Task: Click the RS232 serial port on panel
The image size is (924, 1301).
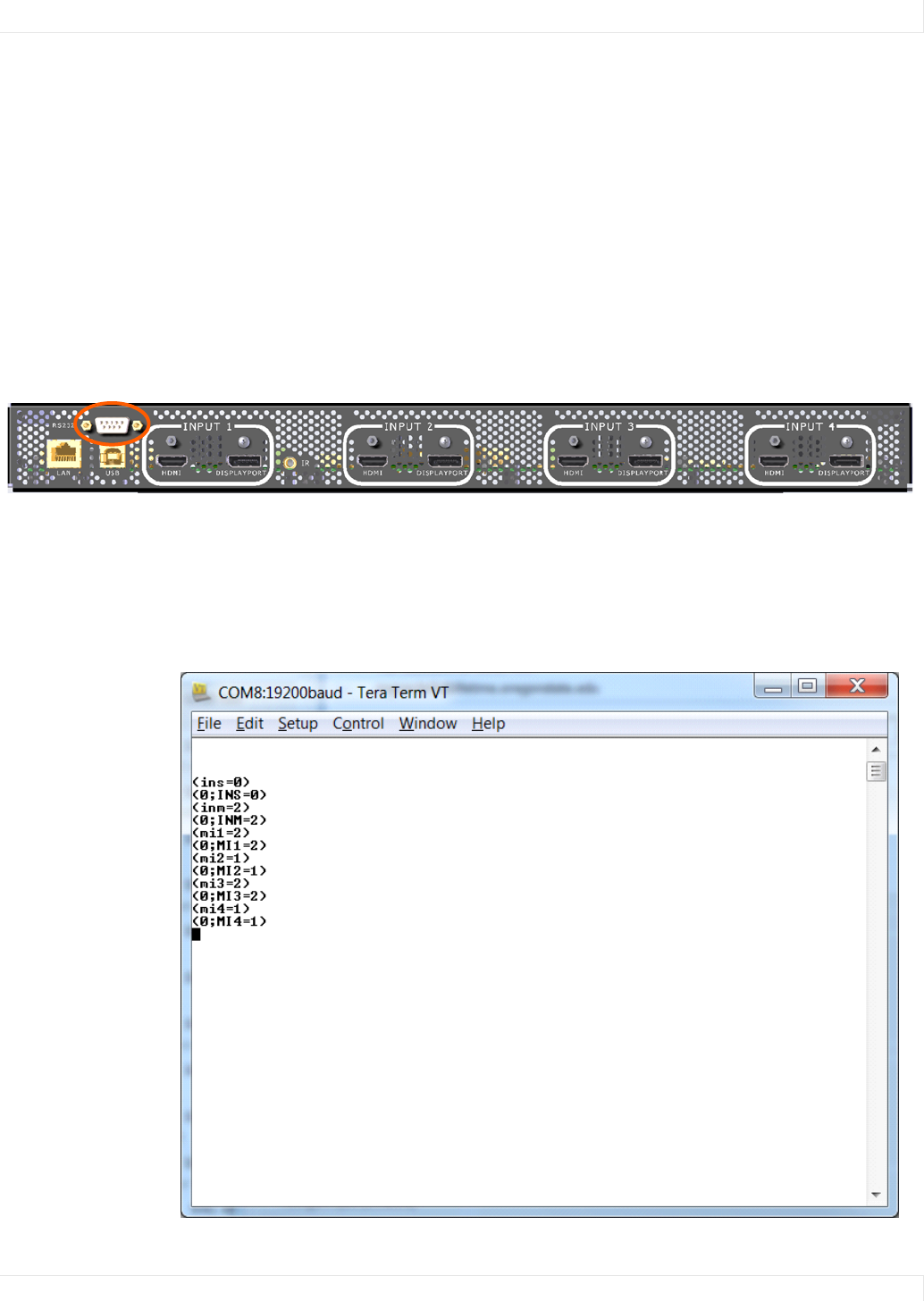Action: [112, 425]
